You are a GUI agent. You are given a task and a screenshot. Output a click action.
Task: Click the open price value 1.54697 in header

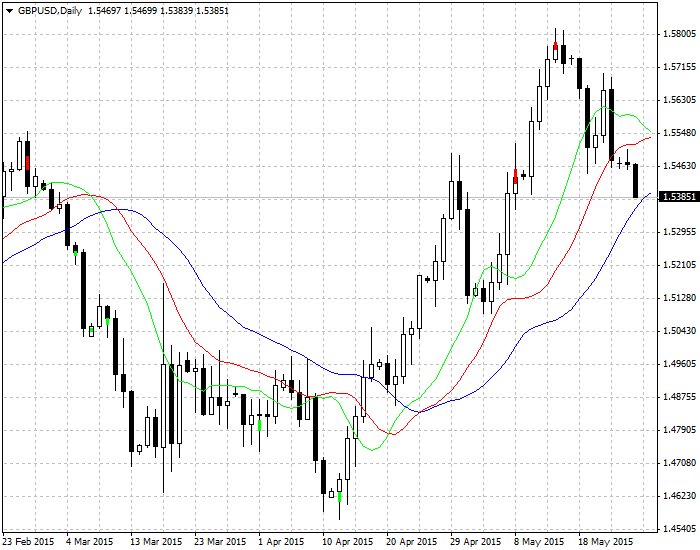coord(106,9)
